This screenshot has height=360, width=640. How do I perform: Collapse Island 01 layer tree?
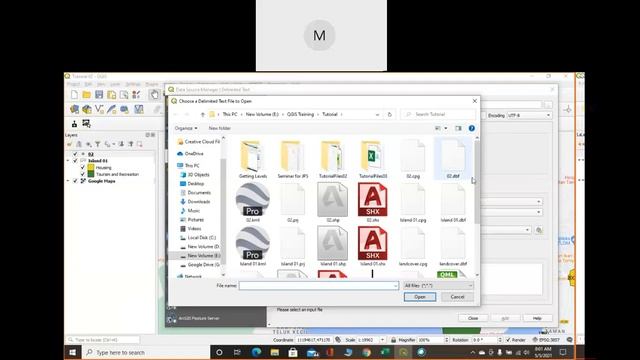pos(68,161)
